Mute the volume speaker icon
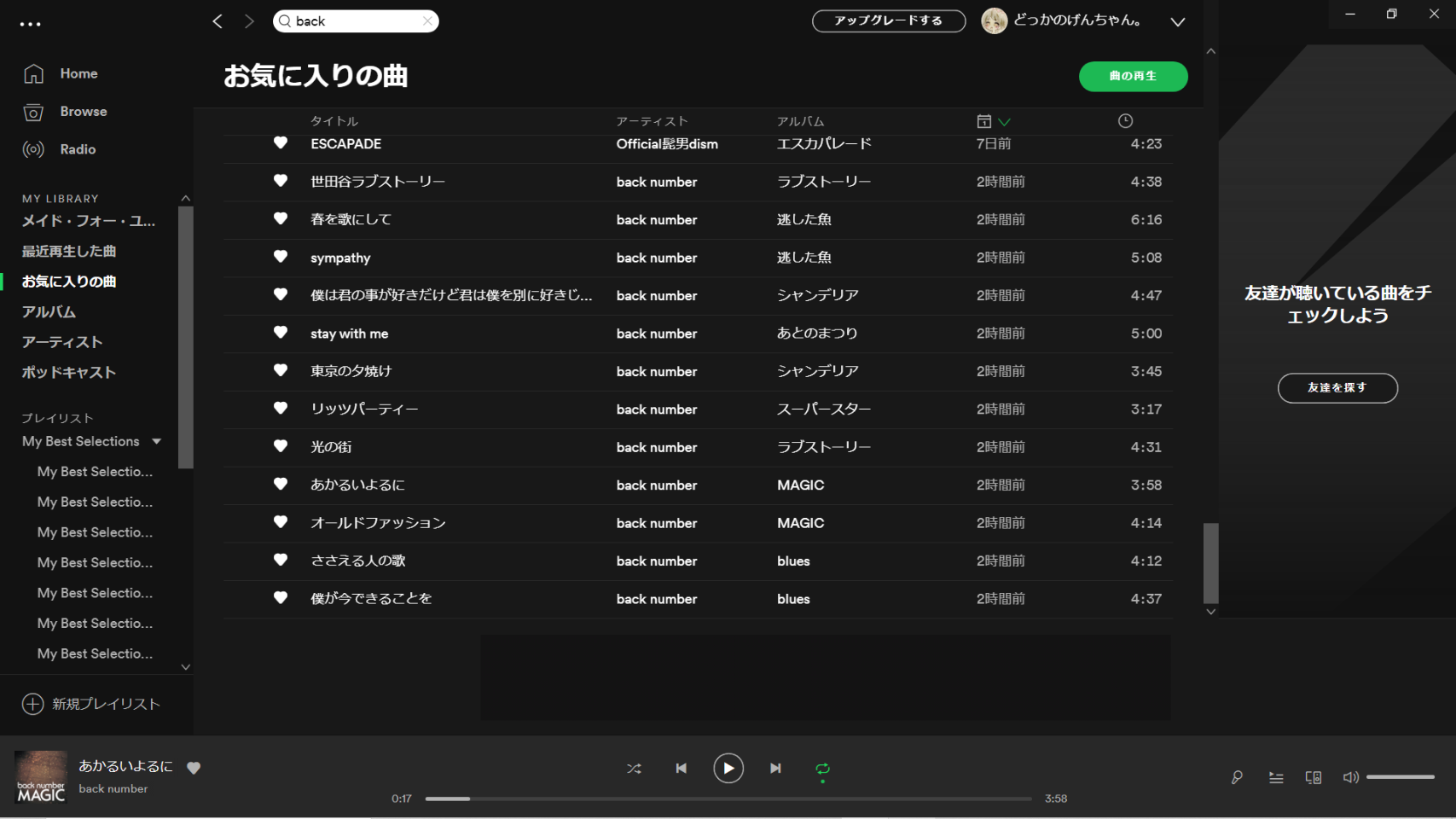The height and width of the screenshot is (819, 1456). tap(1350, 777)
